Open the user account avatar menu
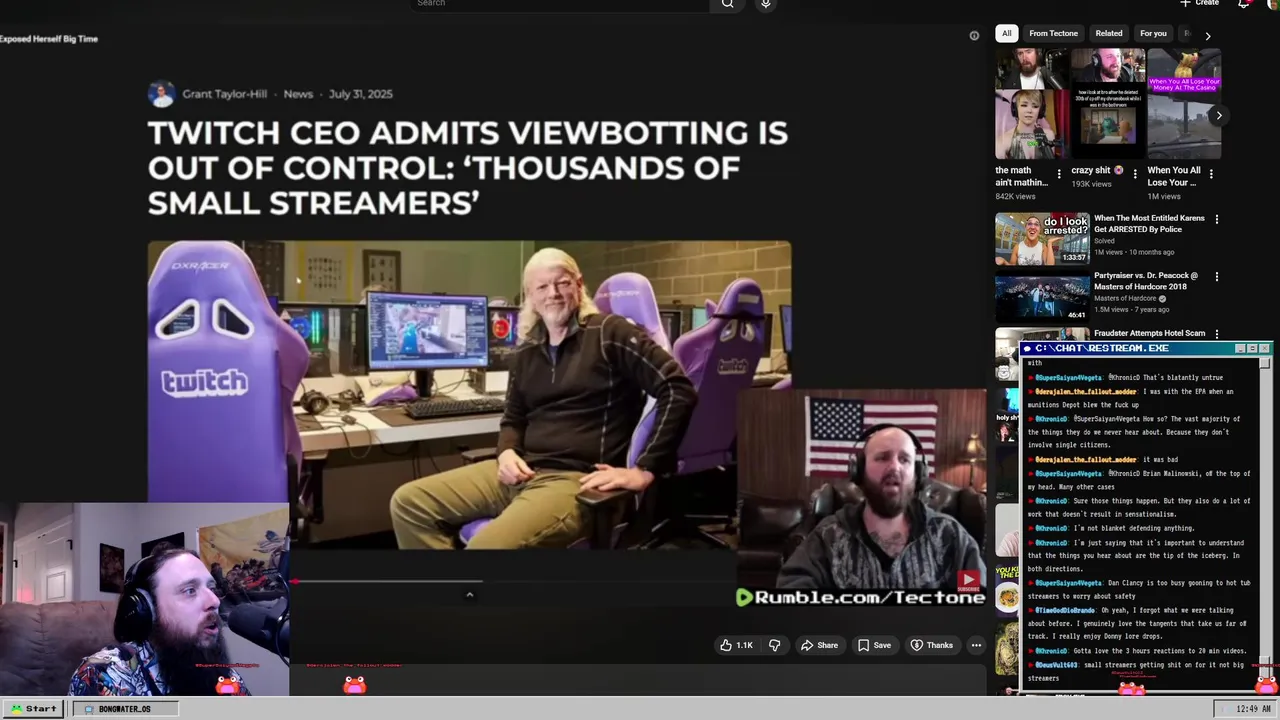This screenshot has height=720, width=1280. click(1273, 3)
